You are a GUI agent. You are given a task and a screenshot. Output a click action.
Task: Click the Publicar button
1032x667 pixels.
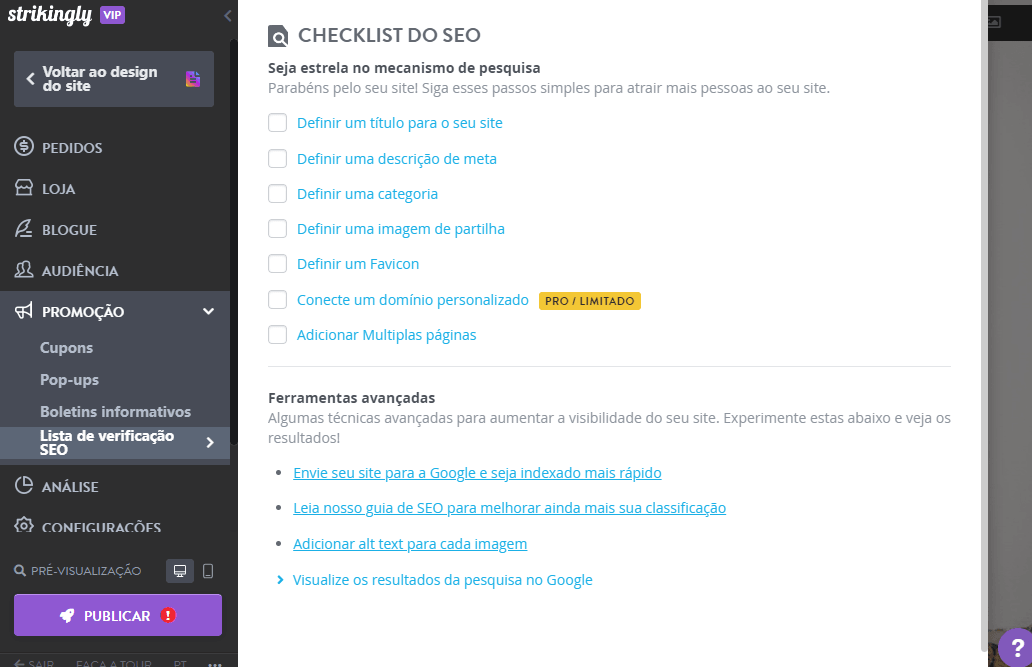click(117, 615)
